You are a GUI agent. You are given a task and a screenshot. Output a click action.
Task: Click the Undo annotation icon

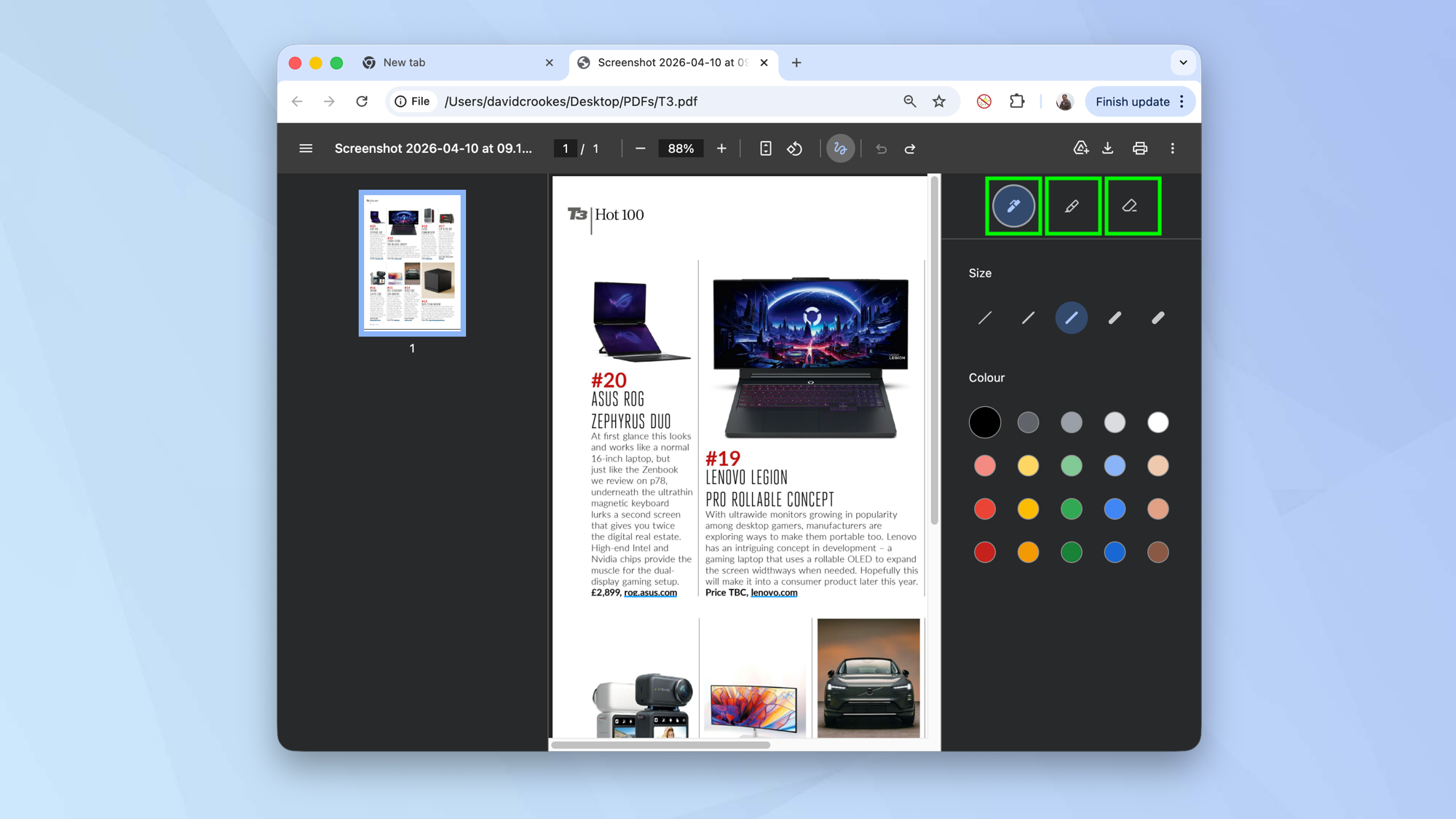[881, 148]
